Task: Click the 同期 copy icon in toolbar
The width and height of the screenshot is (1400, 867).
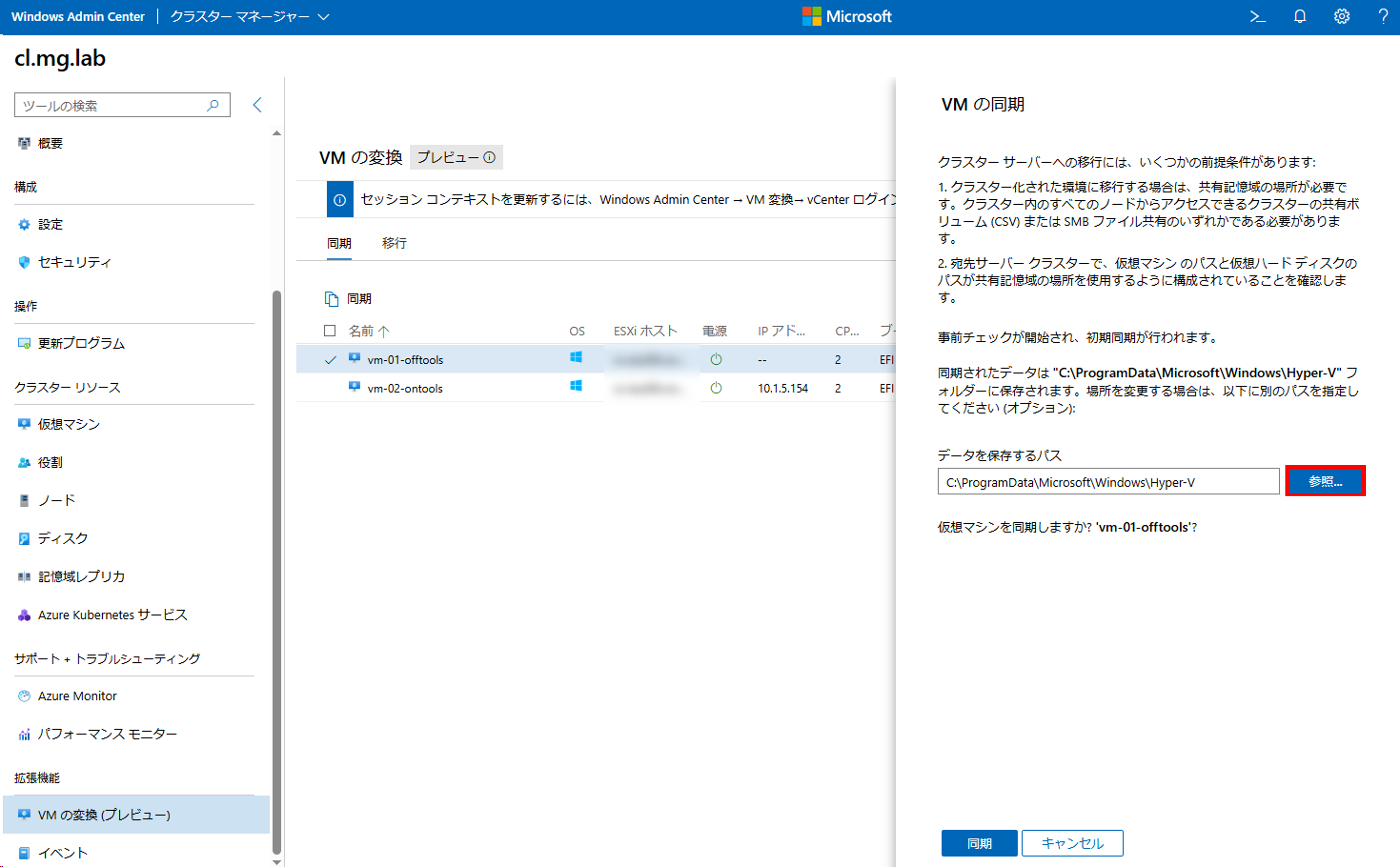Action: 331,298
